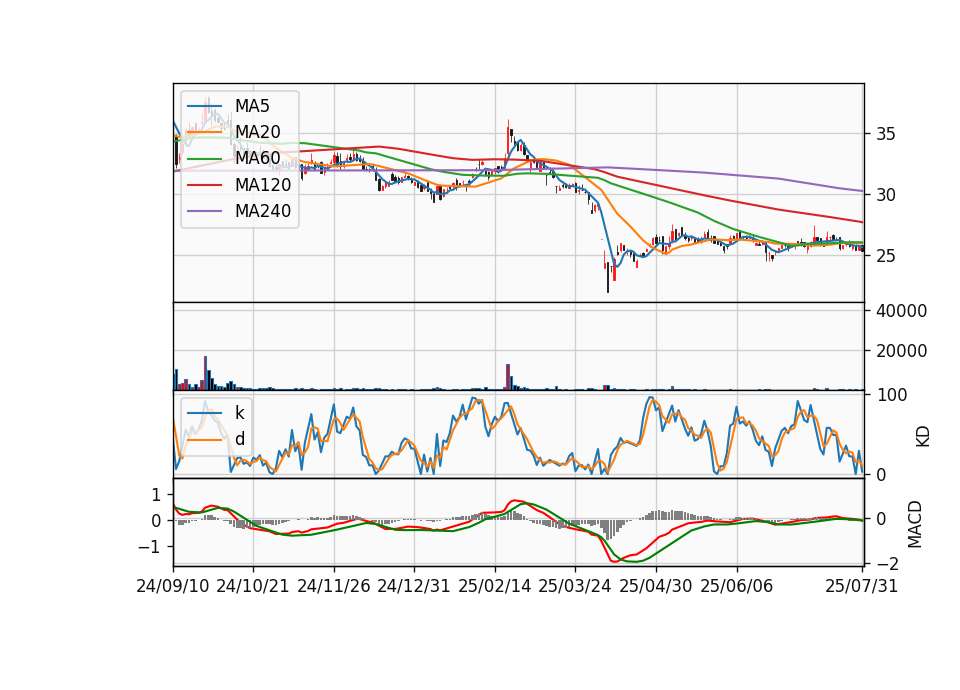
Task: Click the date label 25/03/24
Action: [x=575, y=586]
